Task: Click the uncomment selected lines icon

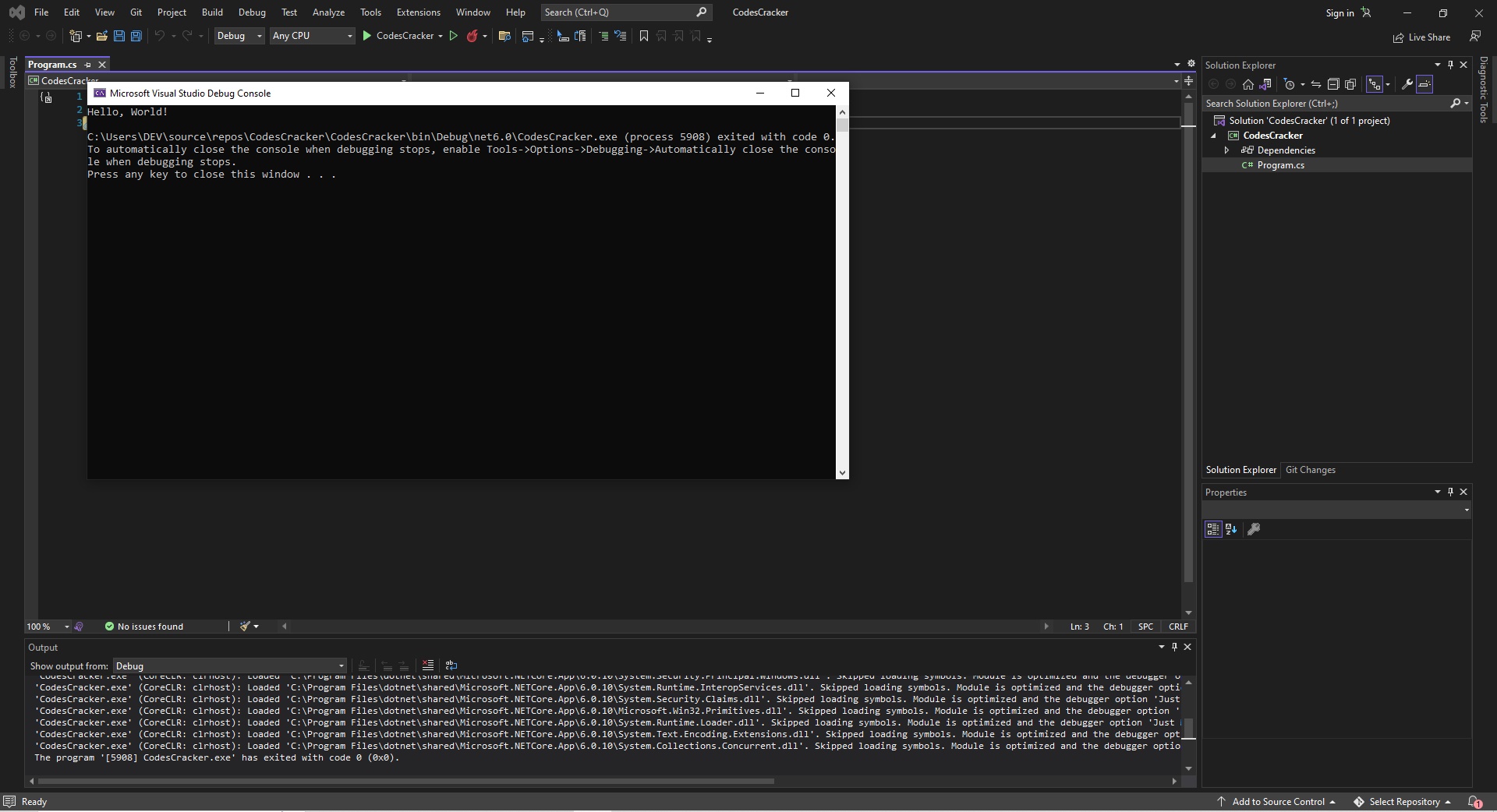Action: point(621,36)
